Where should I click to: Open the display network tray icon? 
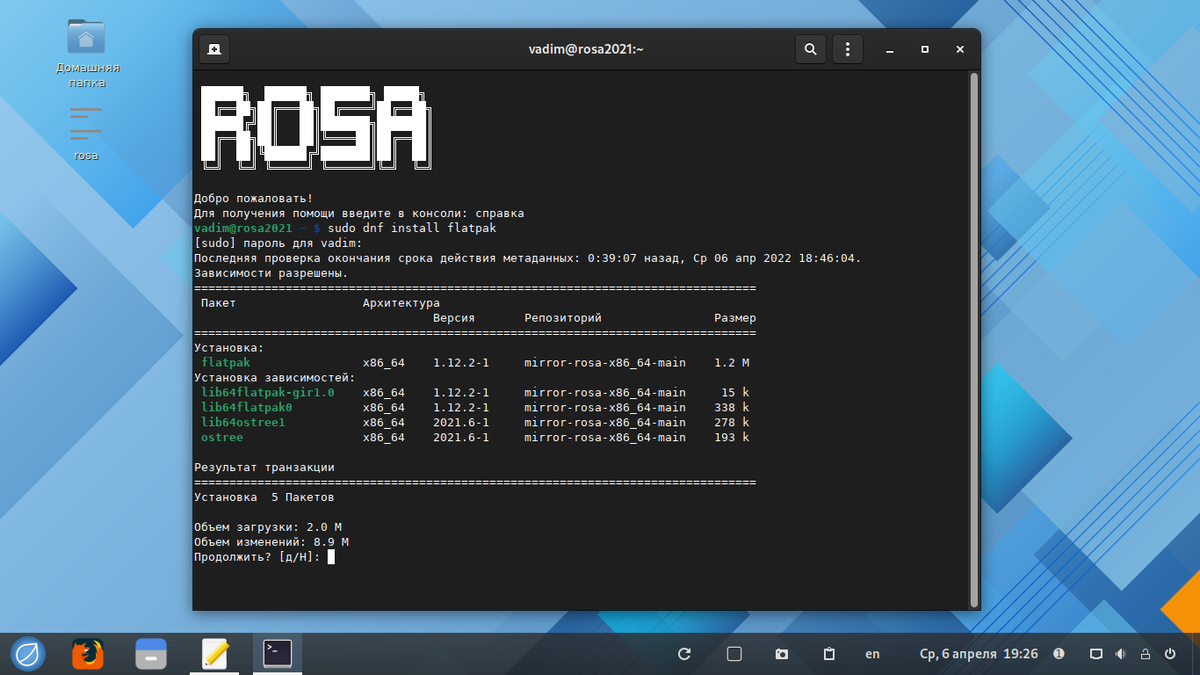(x=1095, y=654)
